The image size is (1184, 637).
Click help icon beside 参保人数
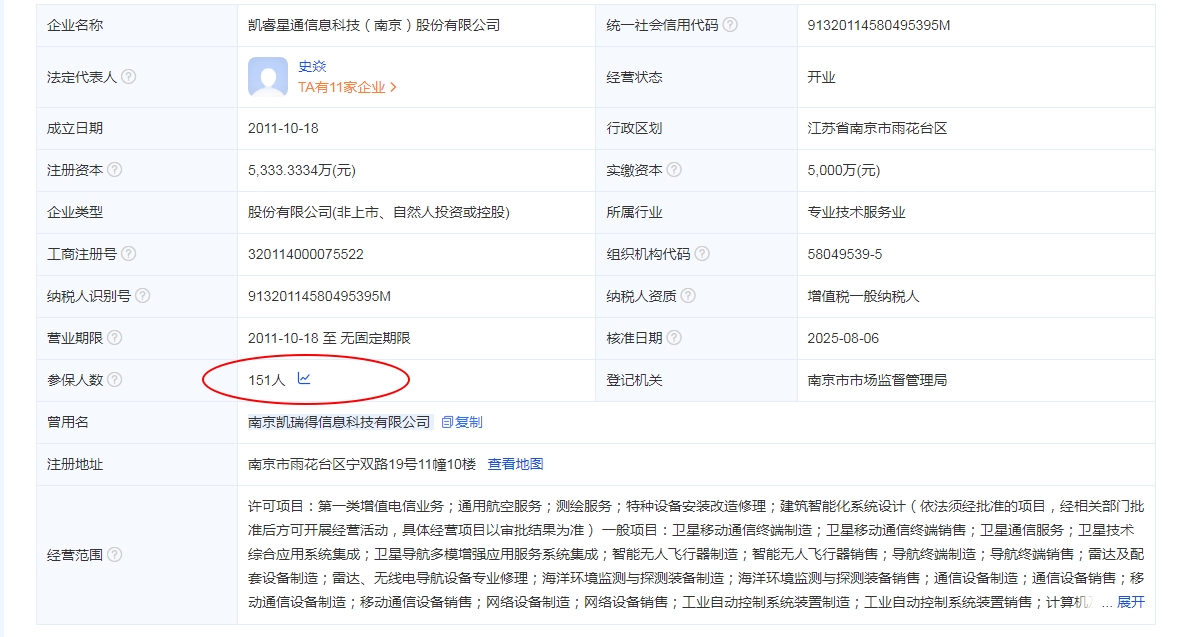pos(115,380)
